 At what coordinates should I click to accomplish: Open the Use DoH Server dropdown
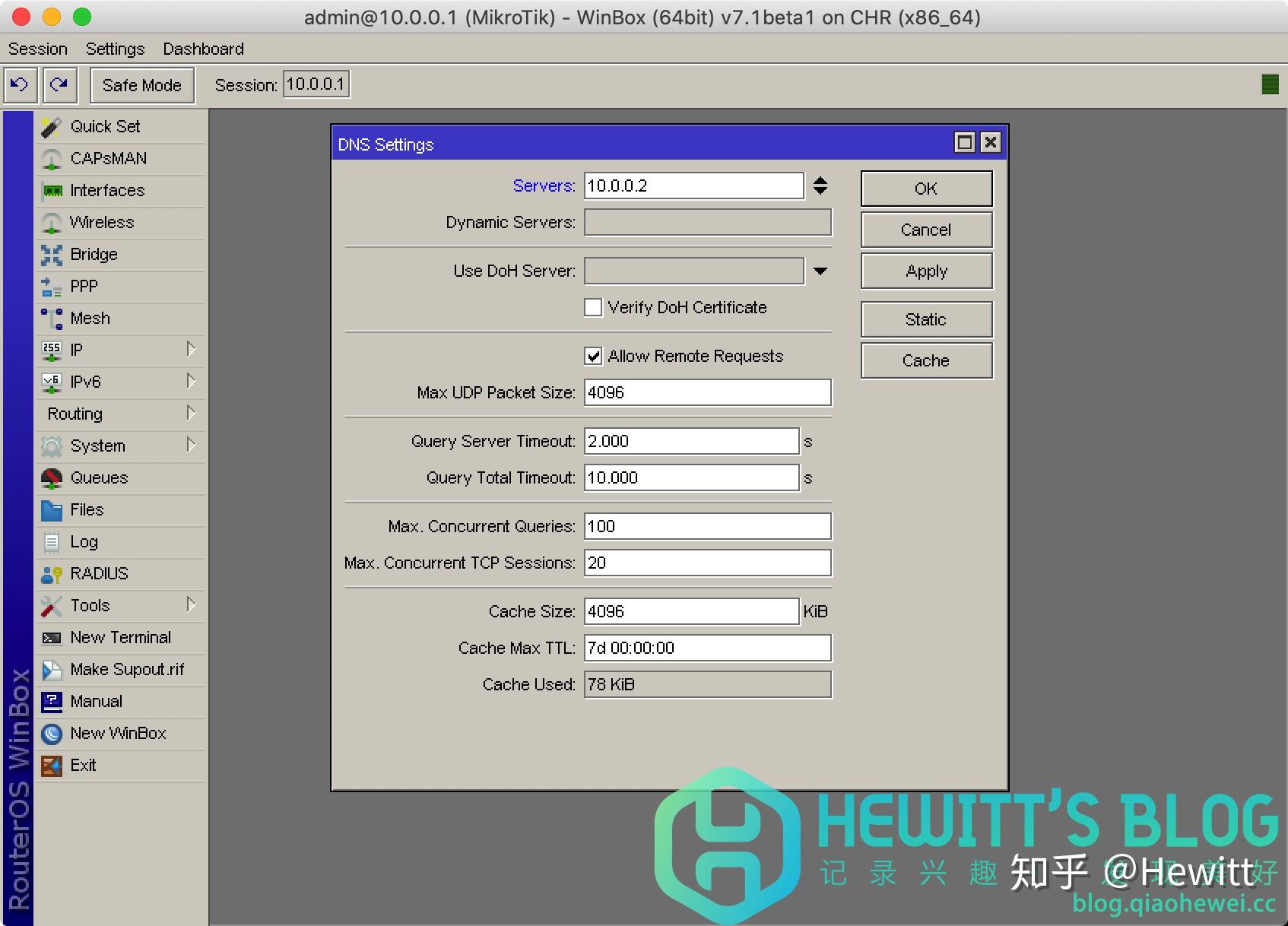pyautogui.click(x=820, y=271)
